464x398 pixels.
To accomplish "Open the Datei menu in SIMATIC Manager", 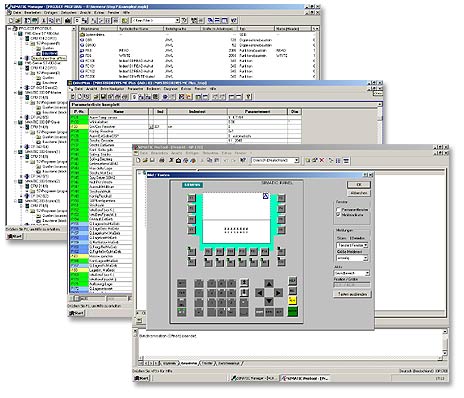I will coord(17,13).
